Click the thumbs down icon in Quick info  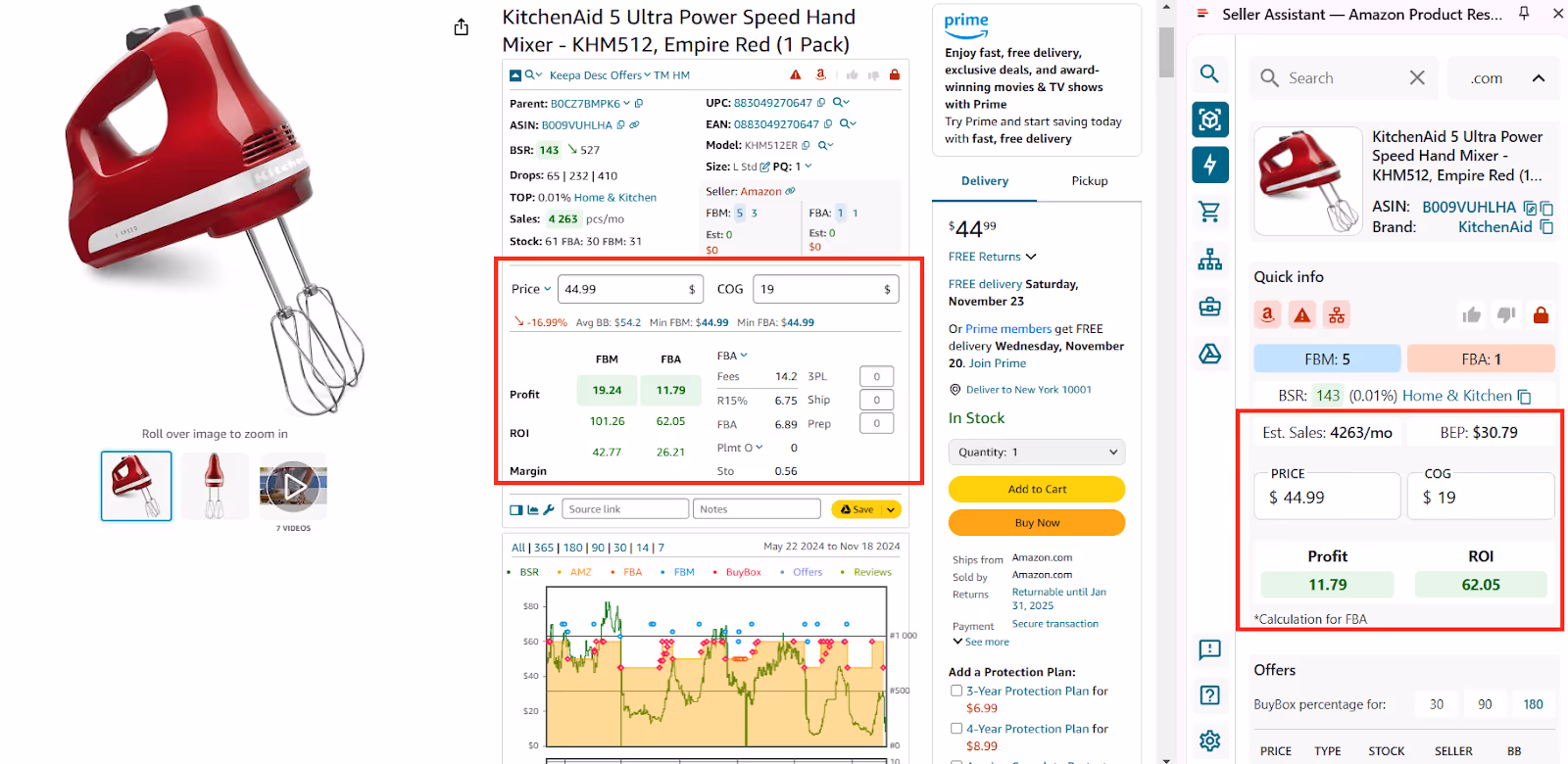coord(1506,314)
